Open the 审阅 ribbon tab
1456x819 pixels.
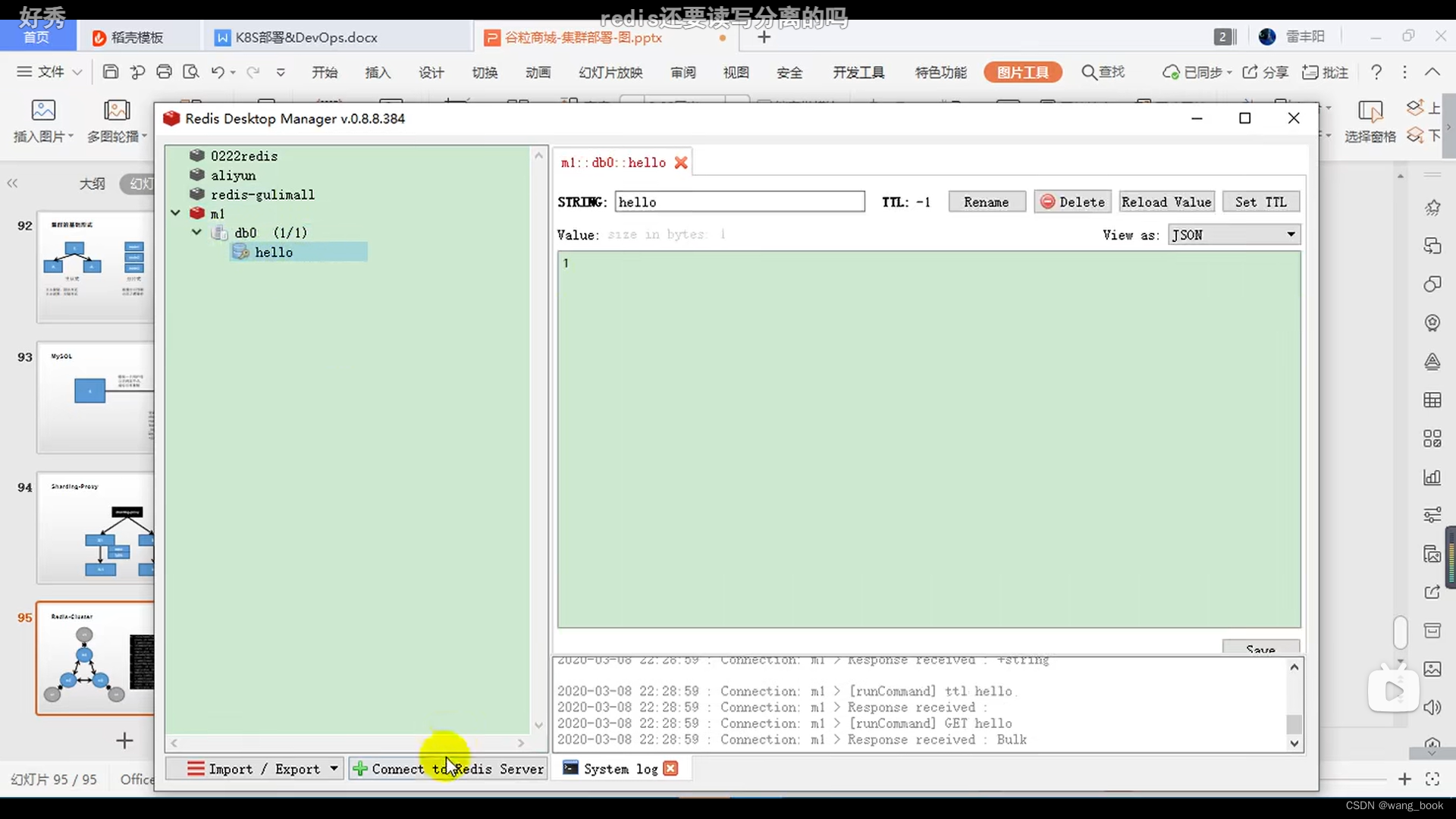point(683,72)
